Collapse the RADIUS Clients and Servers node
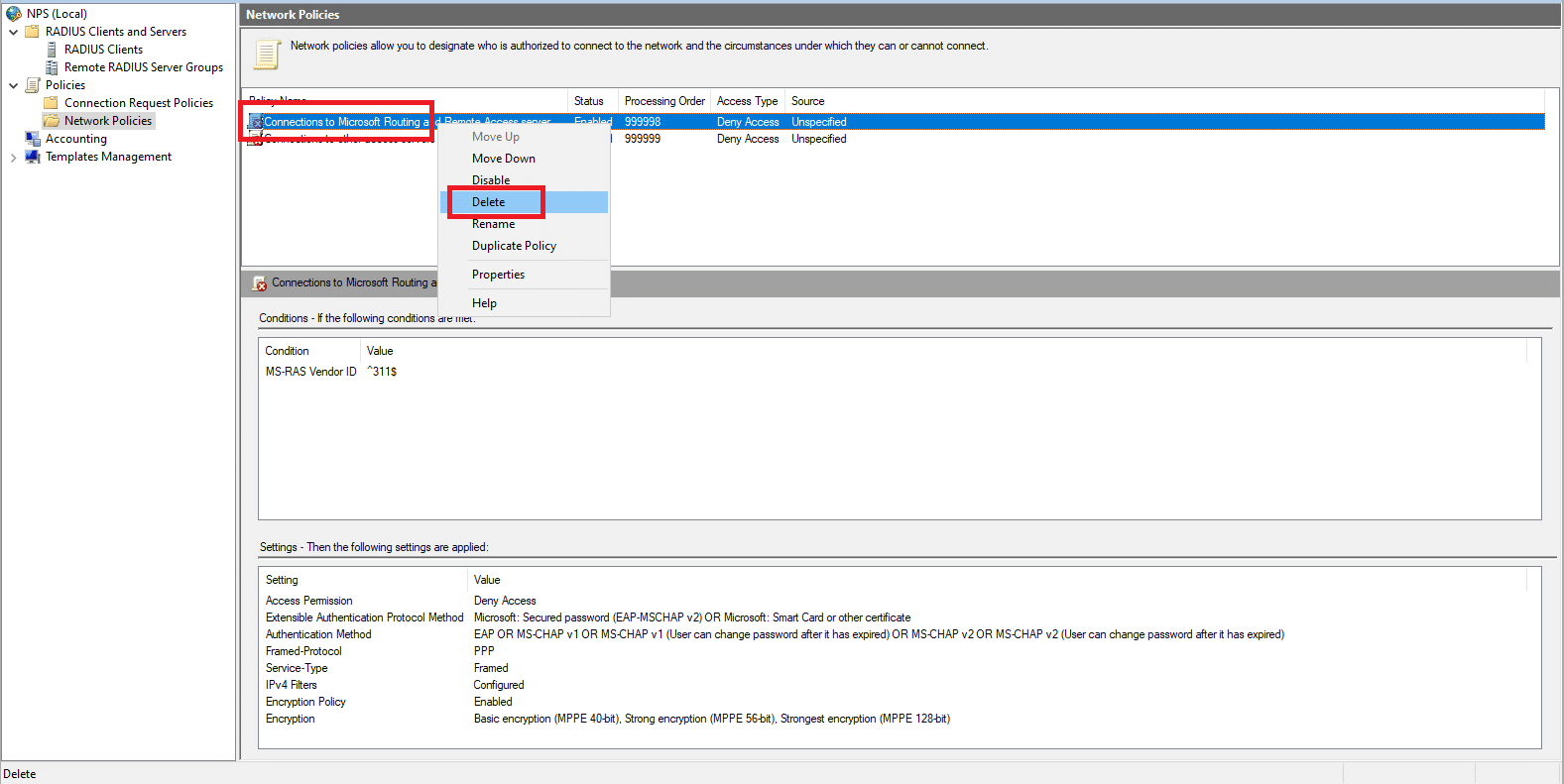This screenshot has width=1564, height=784. 13,32
